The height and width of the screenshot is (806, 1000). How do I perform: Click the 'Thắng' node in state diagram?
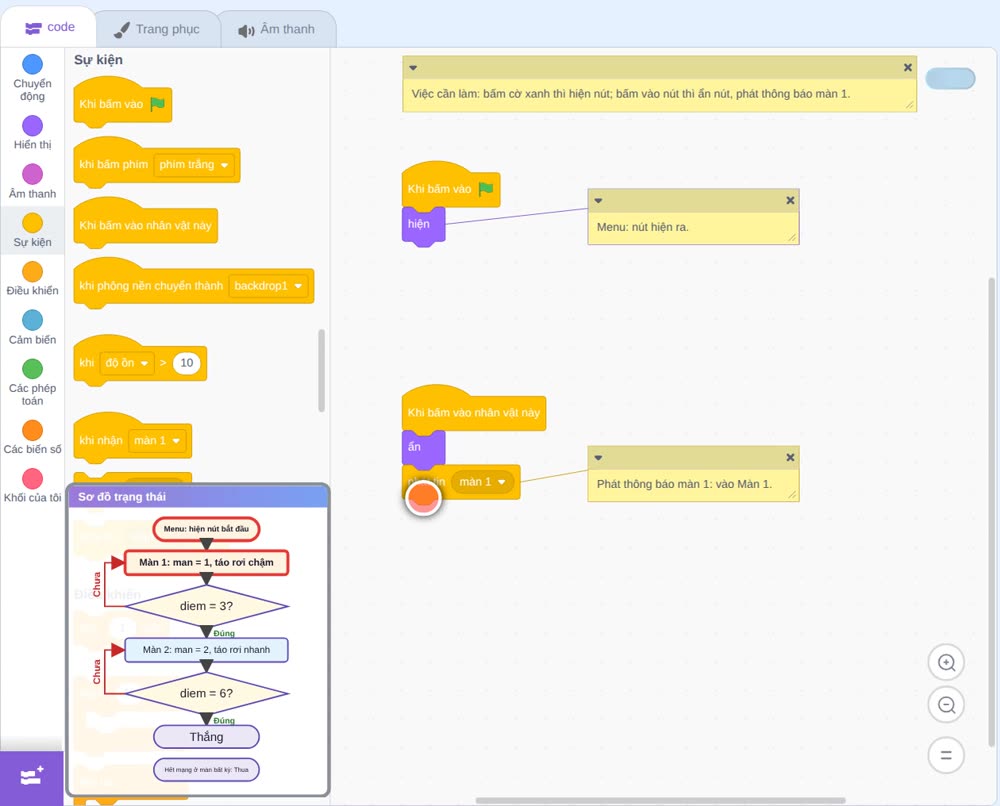click(206, 737)
